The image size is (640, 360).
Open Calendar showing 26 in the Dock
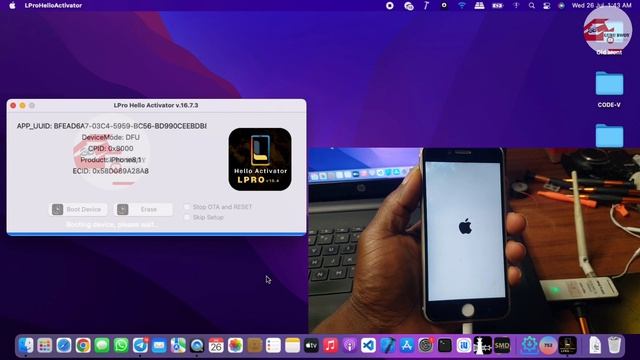point(216,345)
